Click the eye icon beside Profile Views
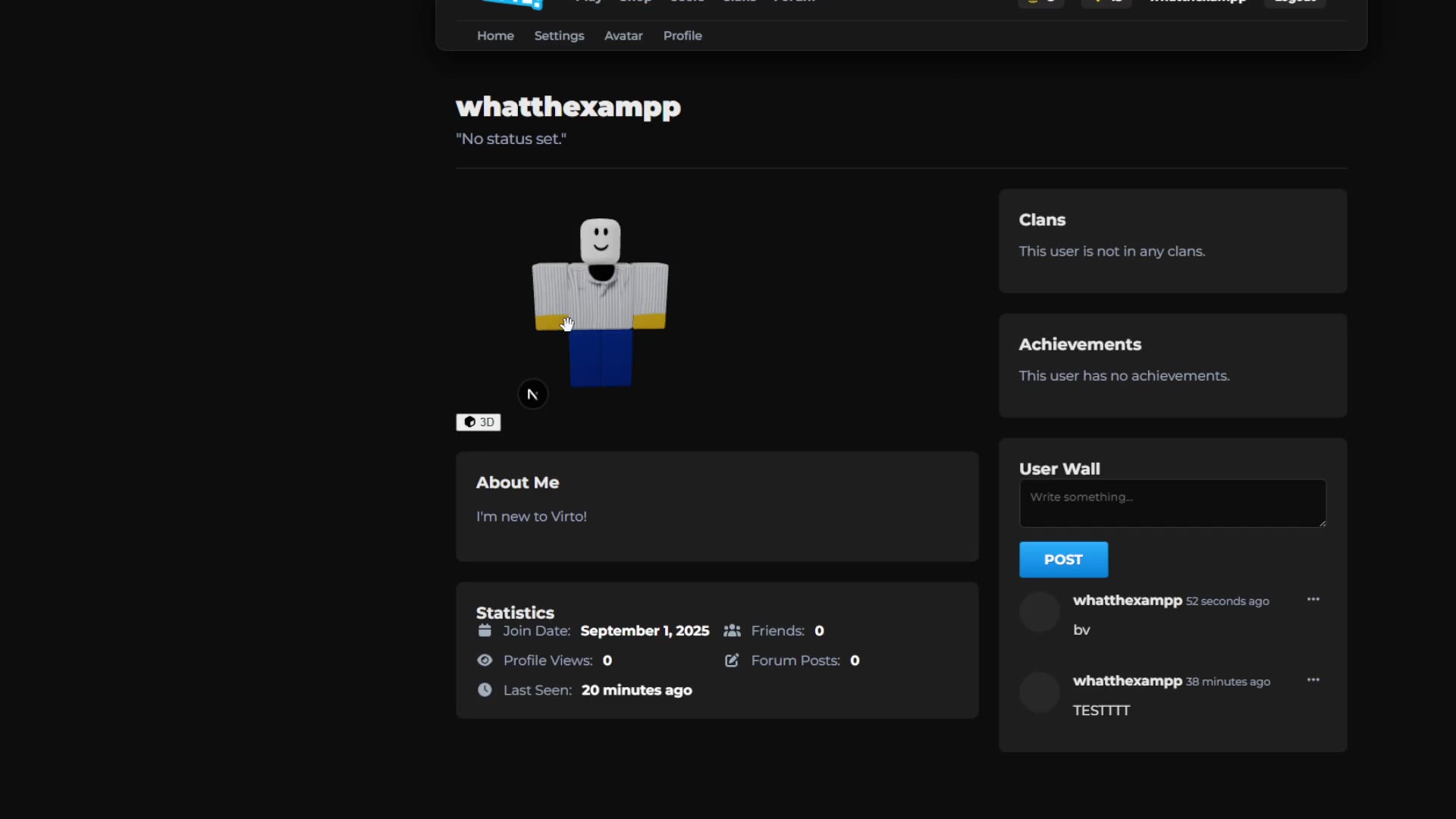The height and width of the screenshot is (819, 1456). click(x=485, y=661)
